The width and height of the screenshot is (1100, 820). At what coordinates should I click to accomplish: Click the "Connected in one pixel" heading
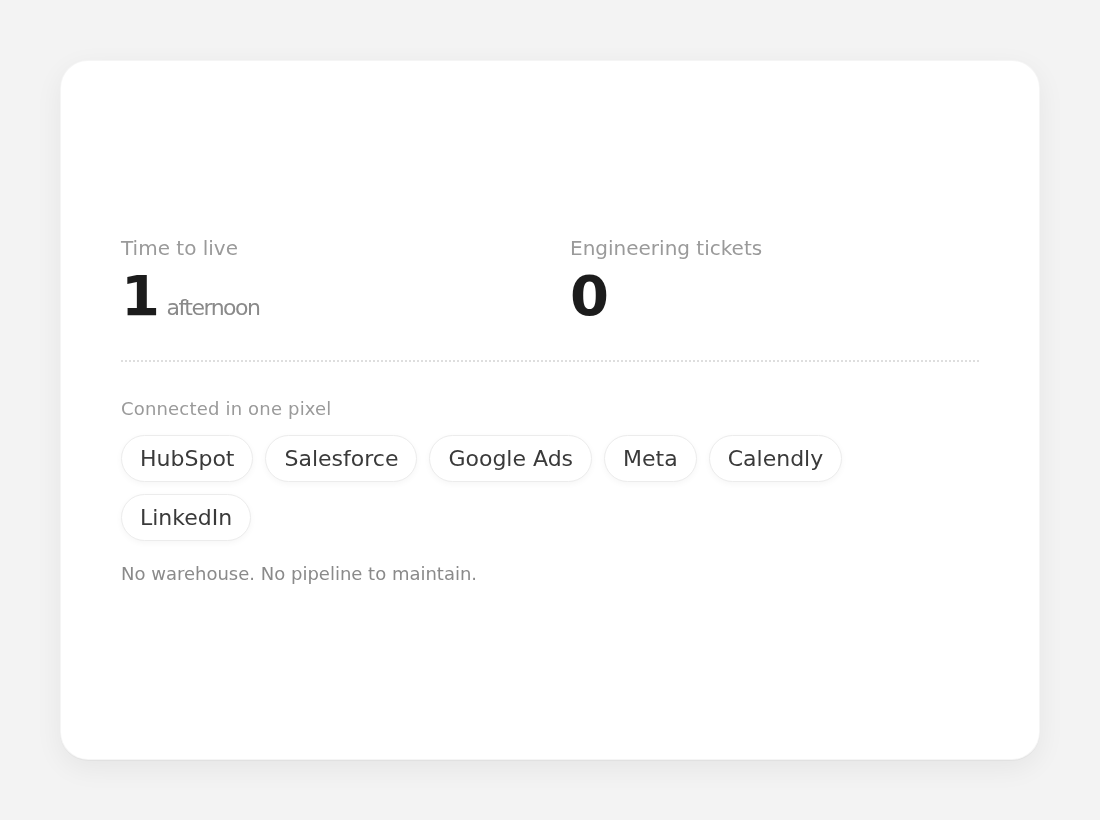tap(226, 409)
